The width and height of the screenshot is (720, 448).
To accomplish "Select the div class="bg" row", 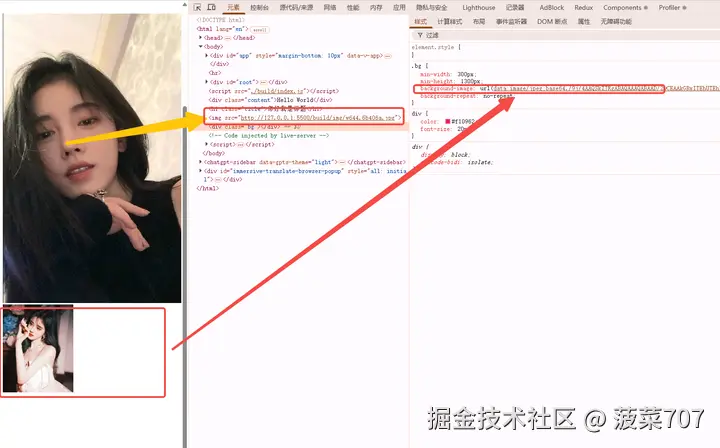I will point(254,127).
